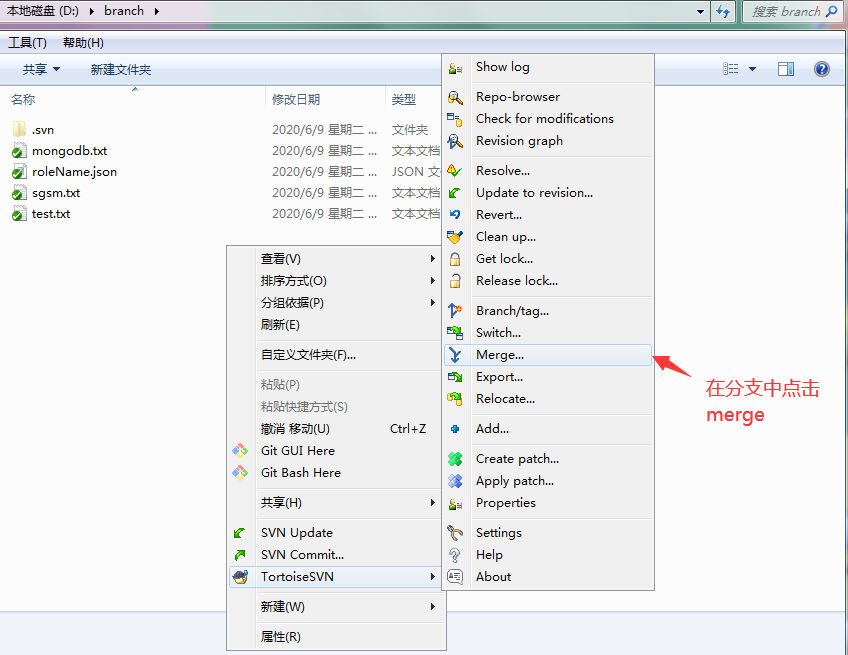Open the 工具(T) menu

click(x=27, y=43)
